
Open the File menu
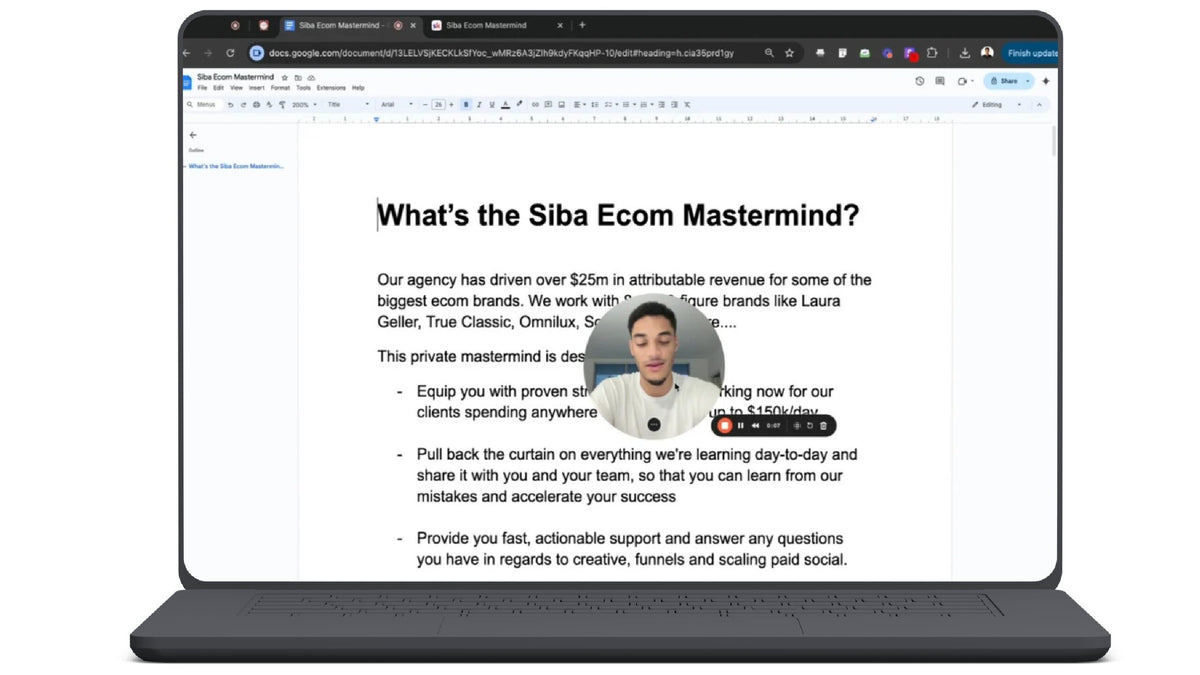click(202, 88)
